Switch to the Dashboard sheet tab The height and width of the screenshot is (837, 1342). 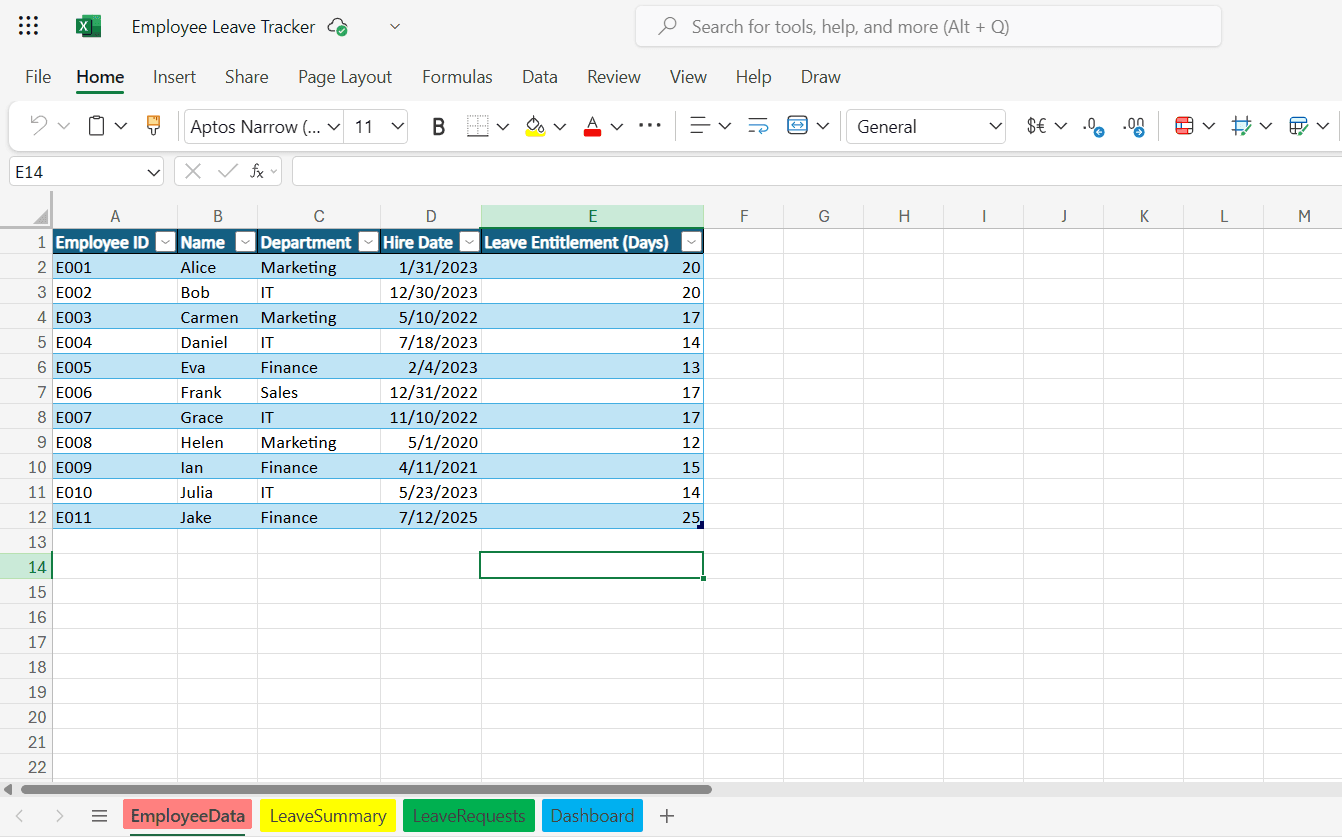[592, 815]
